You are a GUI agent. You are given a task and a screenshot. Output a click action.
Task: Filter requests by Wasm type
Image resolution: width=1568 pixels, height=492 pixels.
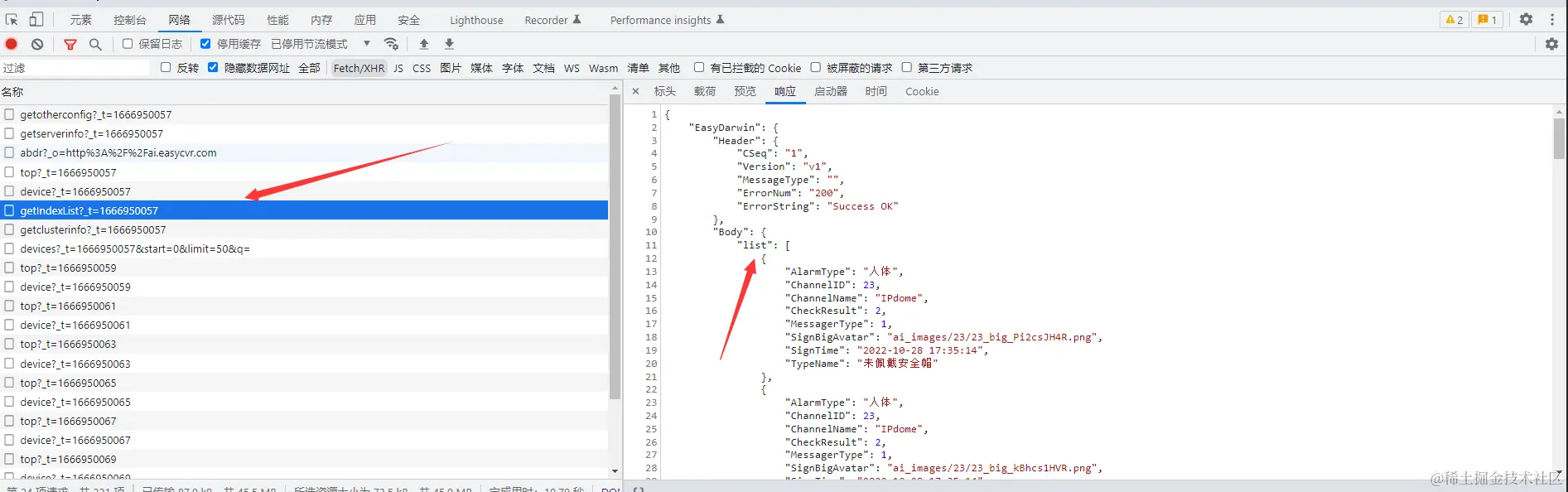pos(603,68)
